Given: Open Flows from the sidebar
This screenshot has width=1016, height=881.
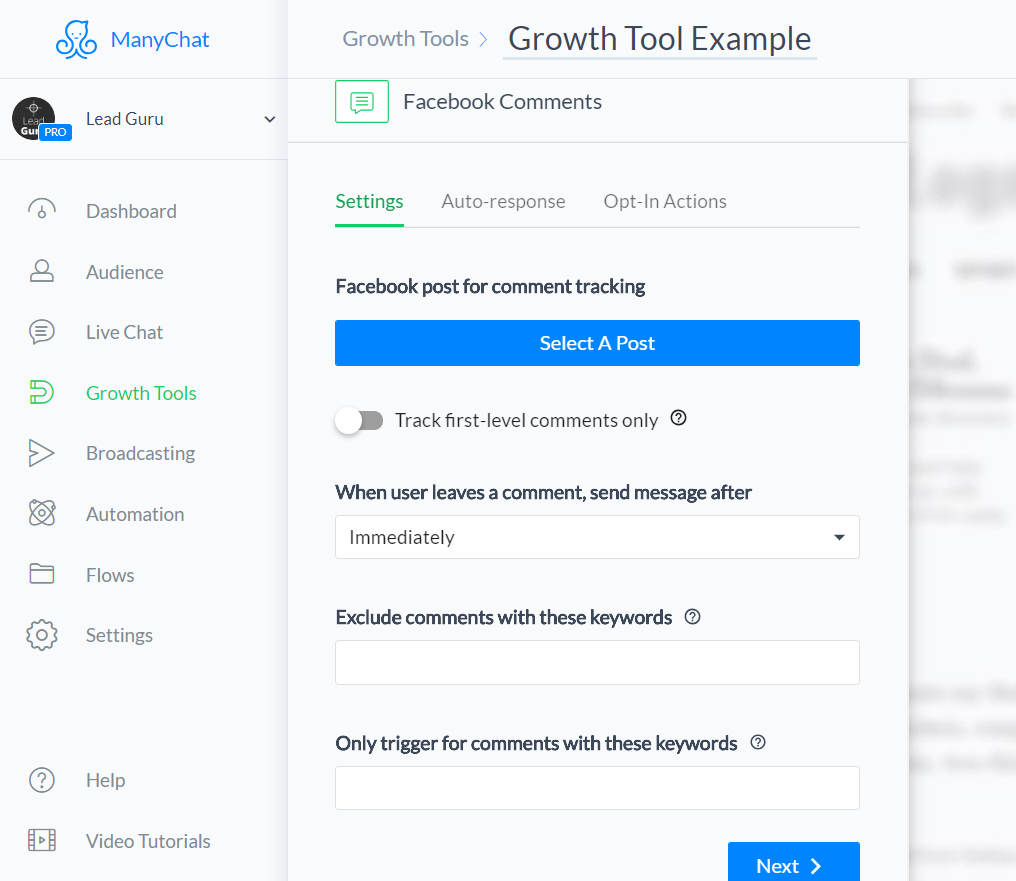Looking at the screenshot, I should click(110, 575).
